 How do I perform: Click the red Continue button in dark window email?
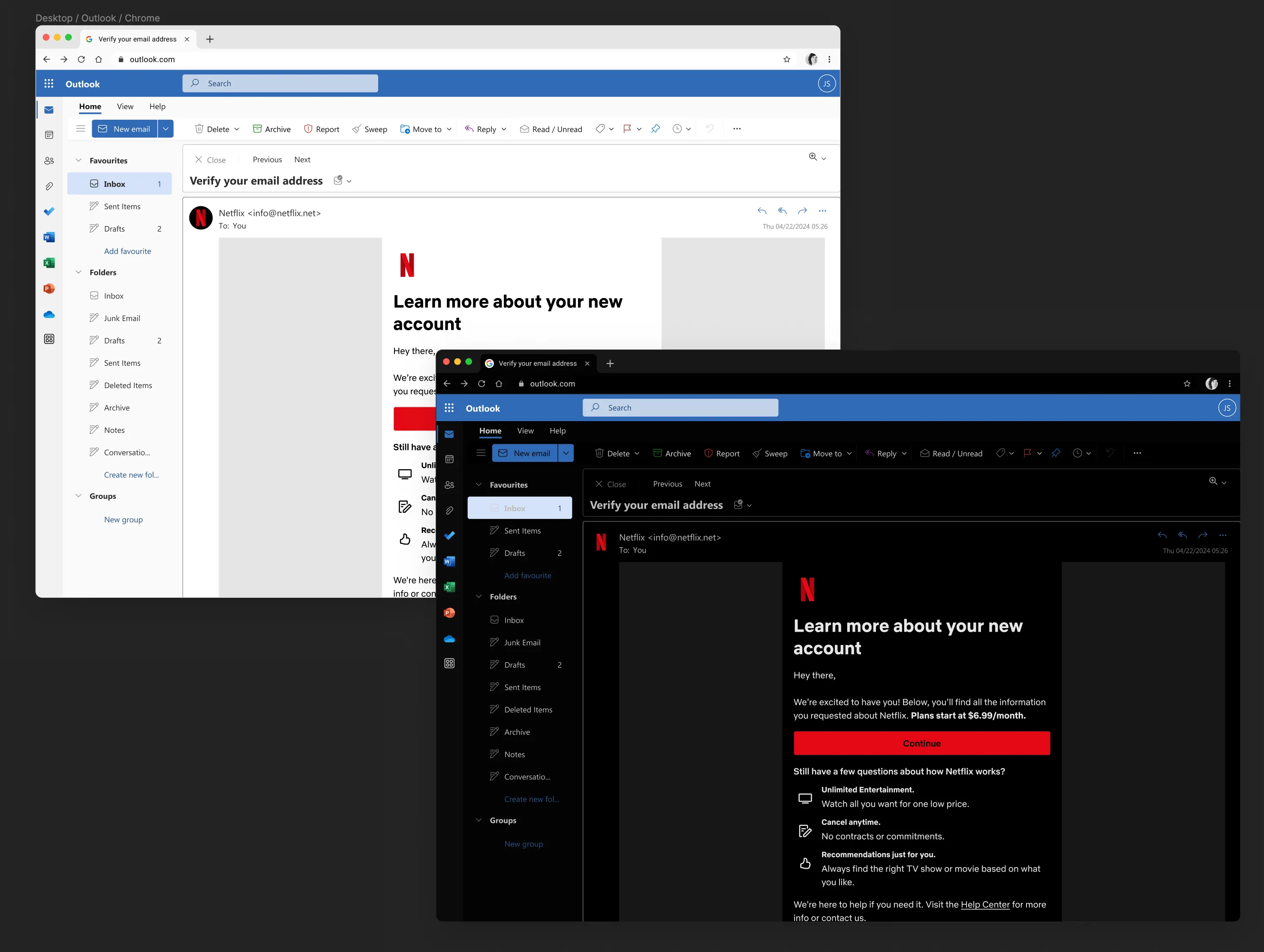(922, 744)
